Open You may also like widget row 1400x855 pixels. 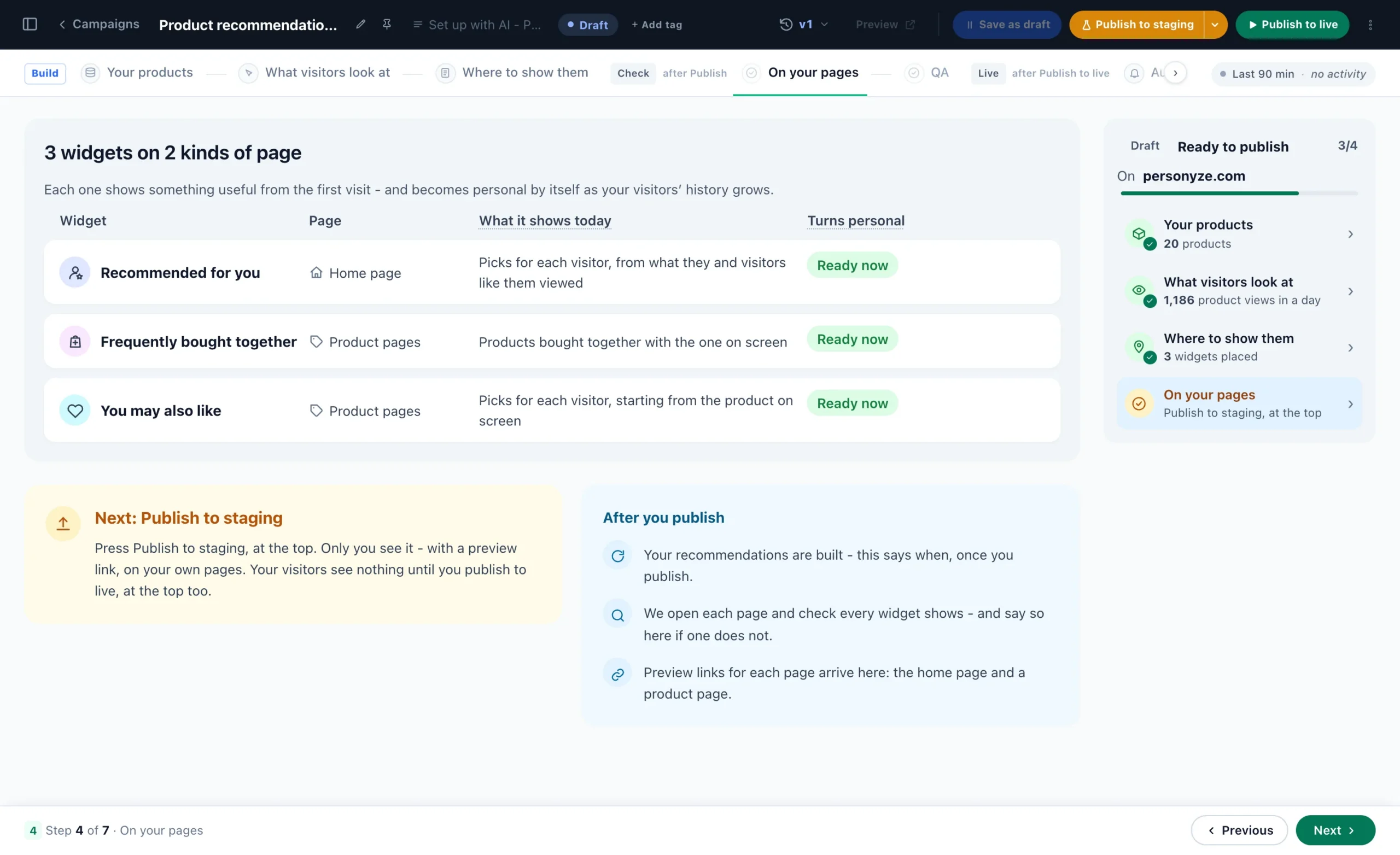(552, 410)
